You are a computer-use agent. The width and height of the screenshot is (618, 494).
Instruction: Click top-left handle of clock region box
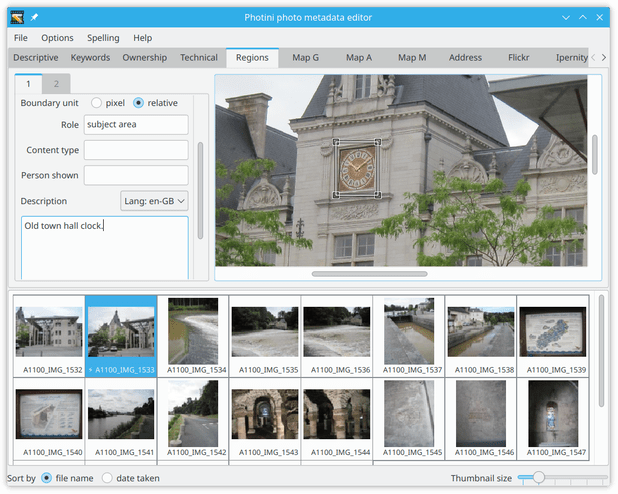pos(336,142)
